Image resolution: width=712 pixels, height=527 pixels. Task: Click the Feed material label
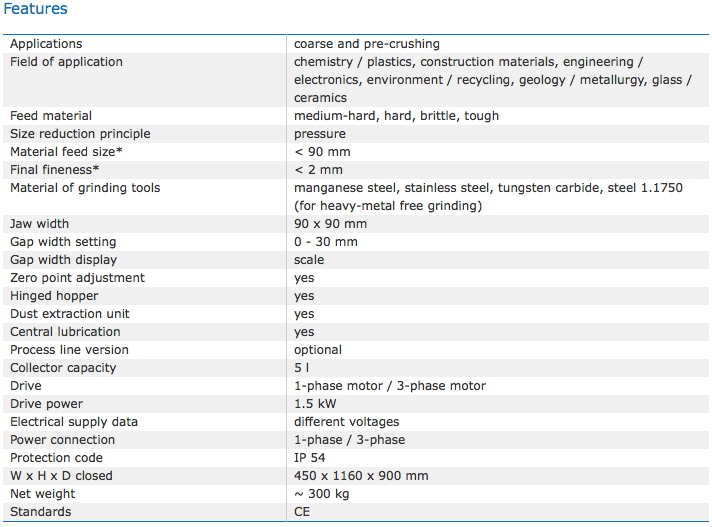pos(51,116)
